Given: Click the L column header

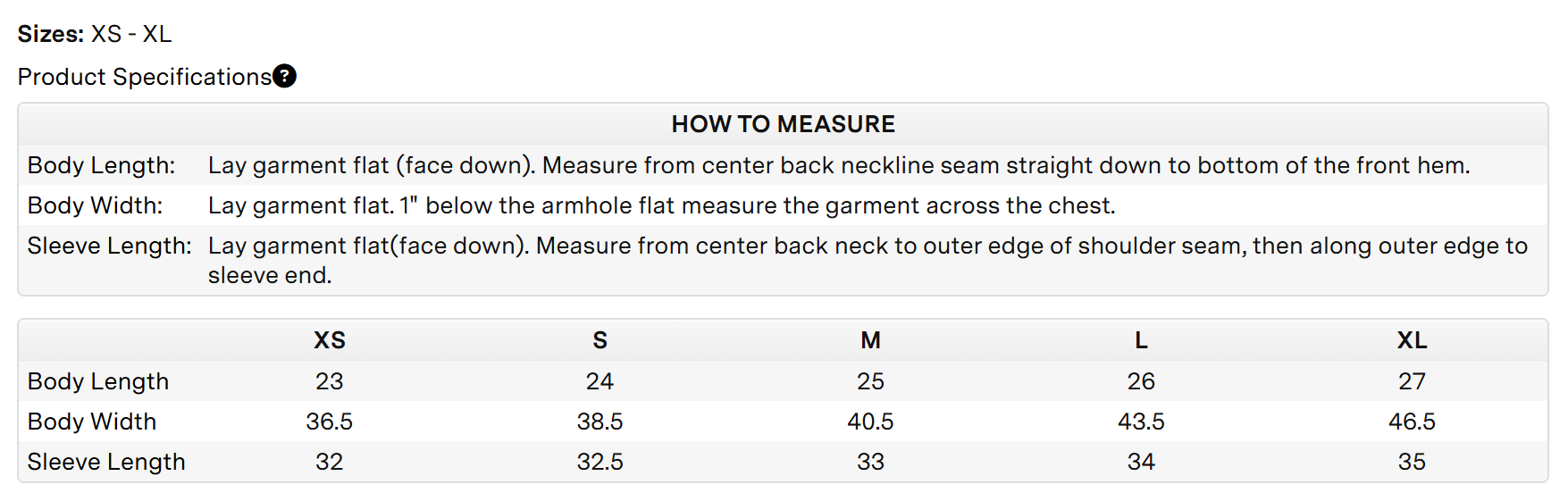Looking at the screenshot, I should pos(1141,340).
